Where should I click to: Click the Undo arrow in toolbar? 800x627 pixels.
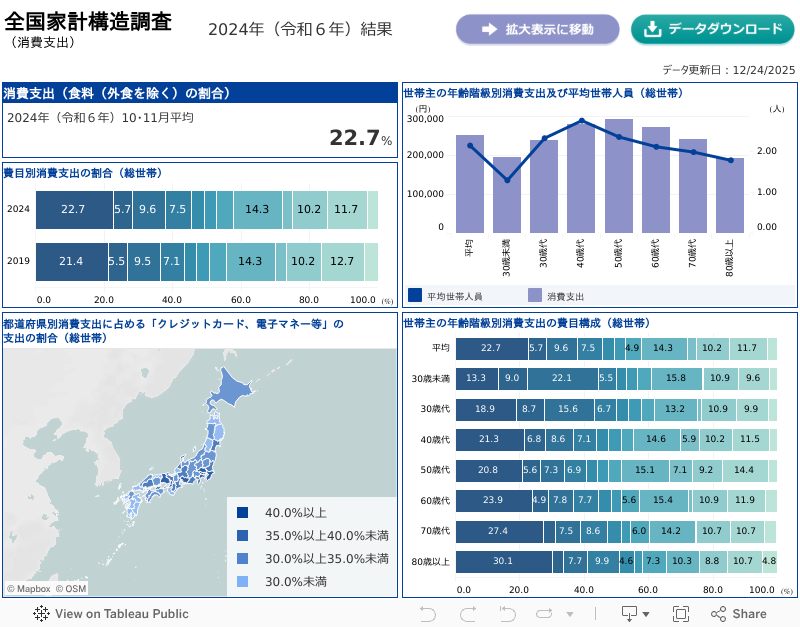(x=428, y=613)
